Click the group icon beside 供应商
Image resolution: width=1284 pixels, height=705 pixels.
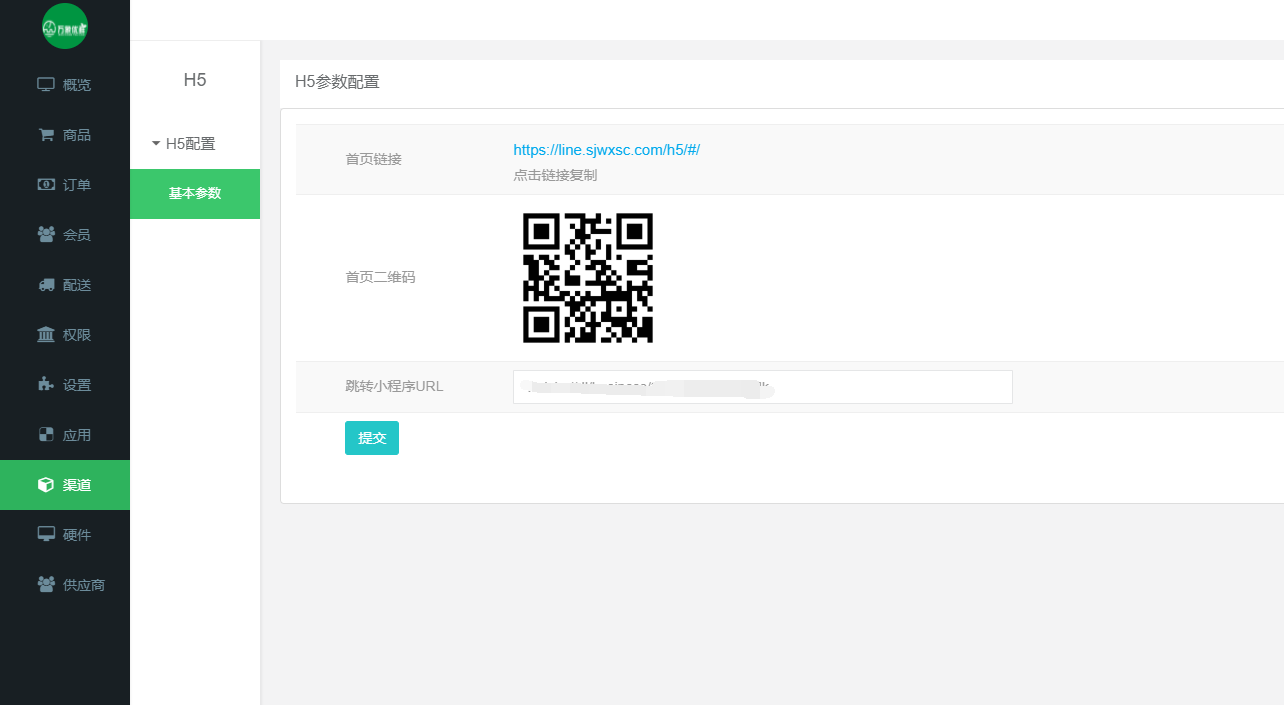coord(46,584)
